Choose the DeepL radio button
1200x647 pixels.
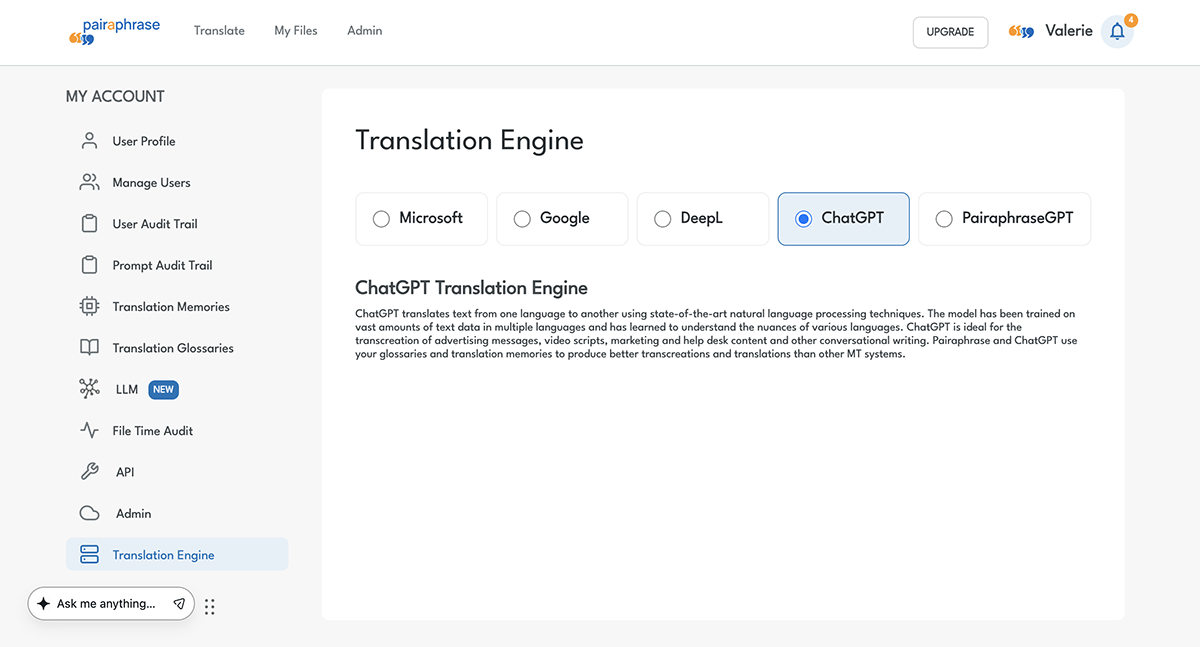(x=662, y=218)
